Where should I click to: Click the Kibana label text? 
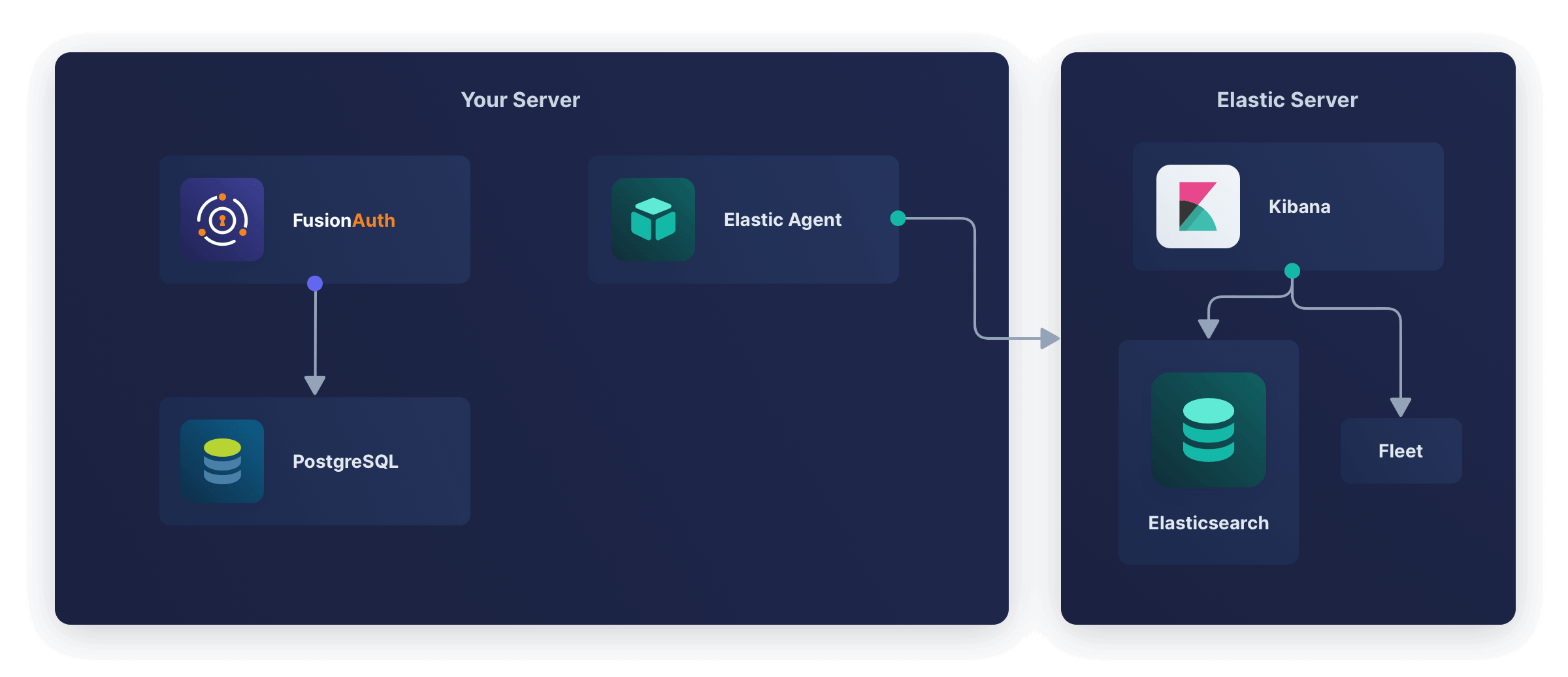point(1299,206)
